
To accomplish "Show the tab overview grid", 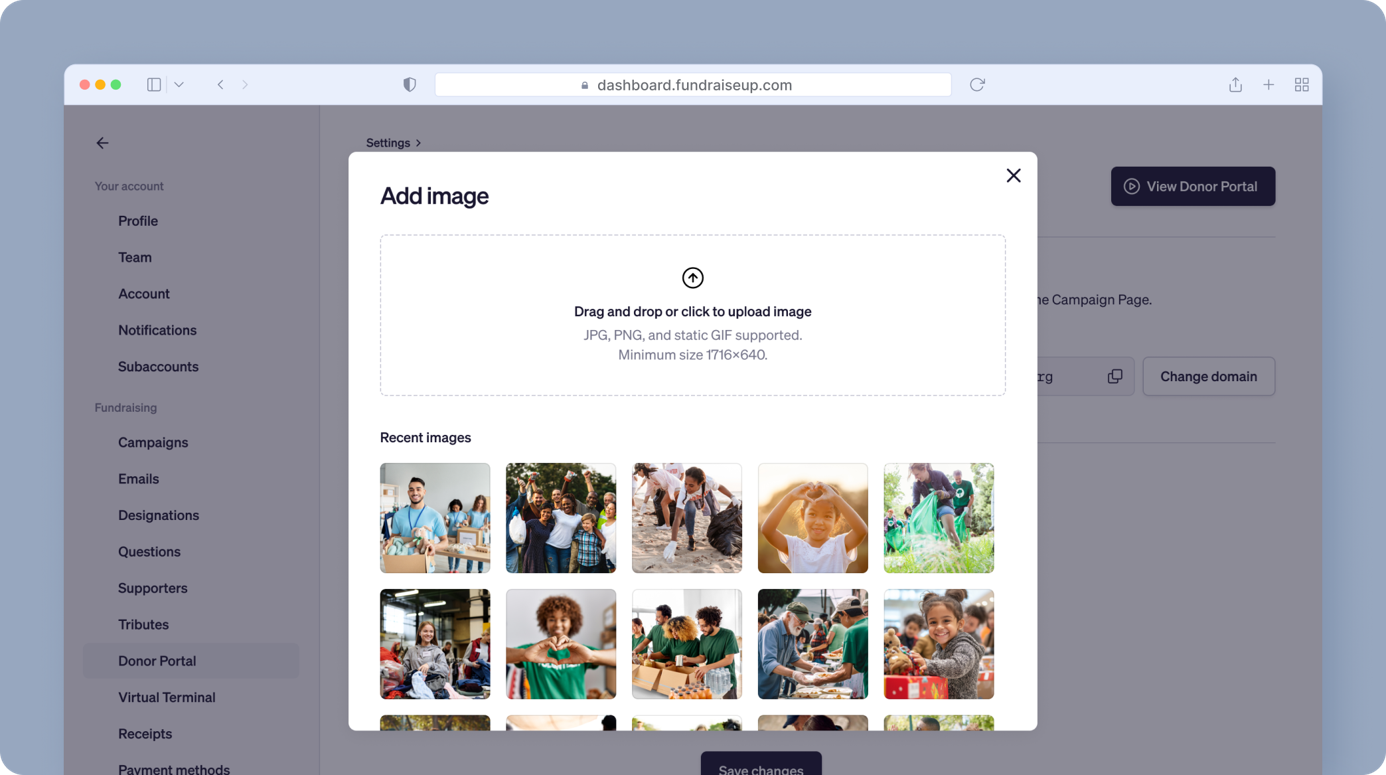I will pyautogui.click(x=1301, y=85).
